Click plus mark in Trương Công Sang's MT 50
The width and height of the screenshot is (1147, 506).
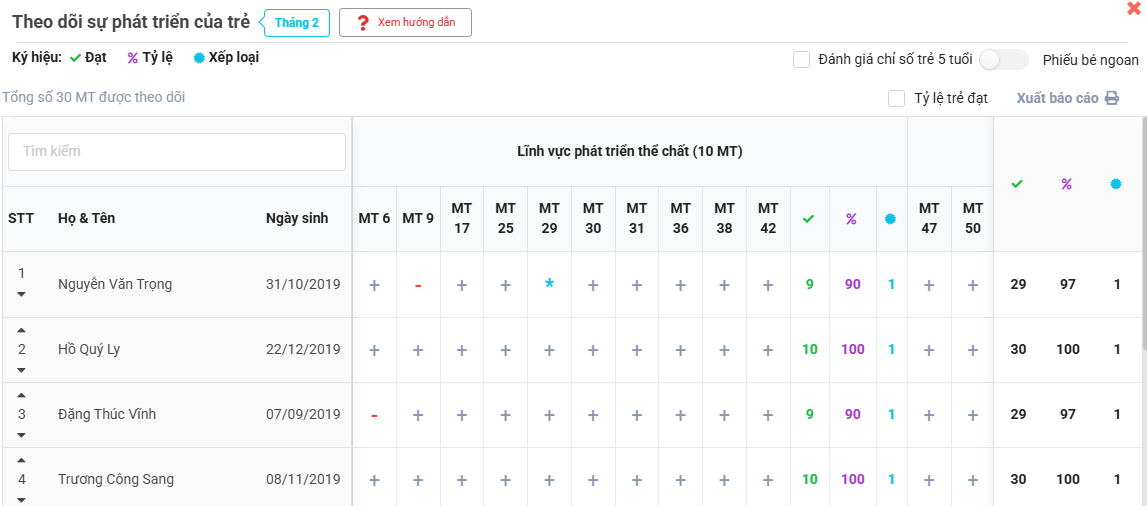tap(973, 480)
